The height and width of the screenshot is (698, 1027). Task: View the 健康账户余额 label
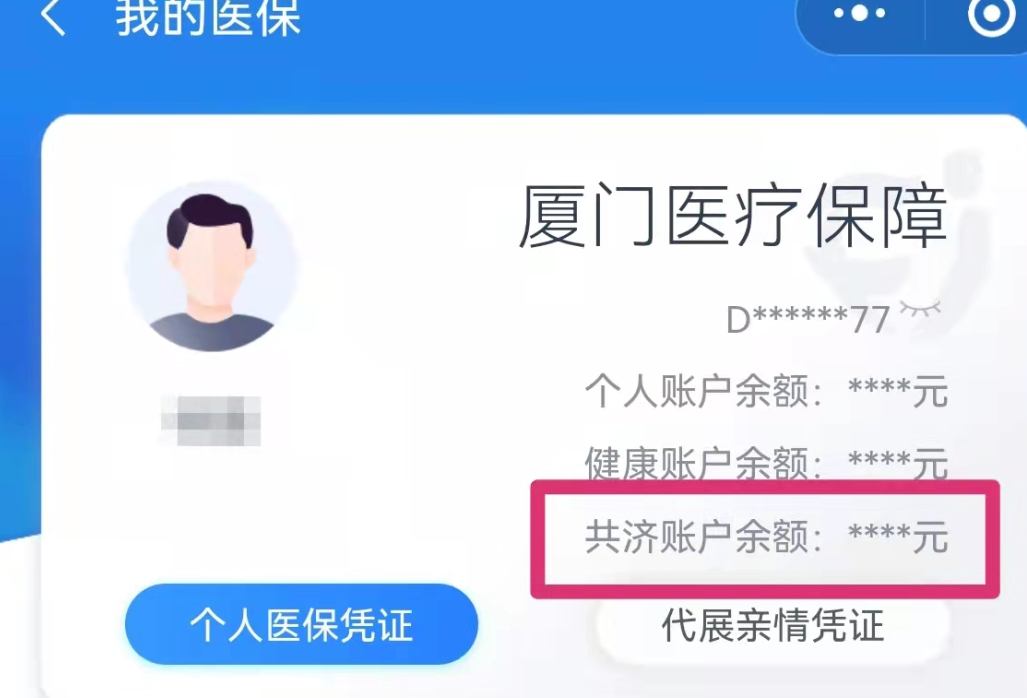[x=703, y=464]
